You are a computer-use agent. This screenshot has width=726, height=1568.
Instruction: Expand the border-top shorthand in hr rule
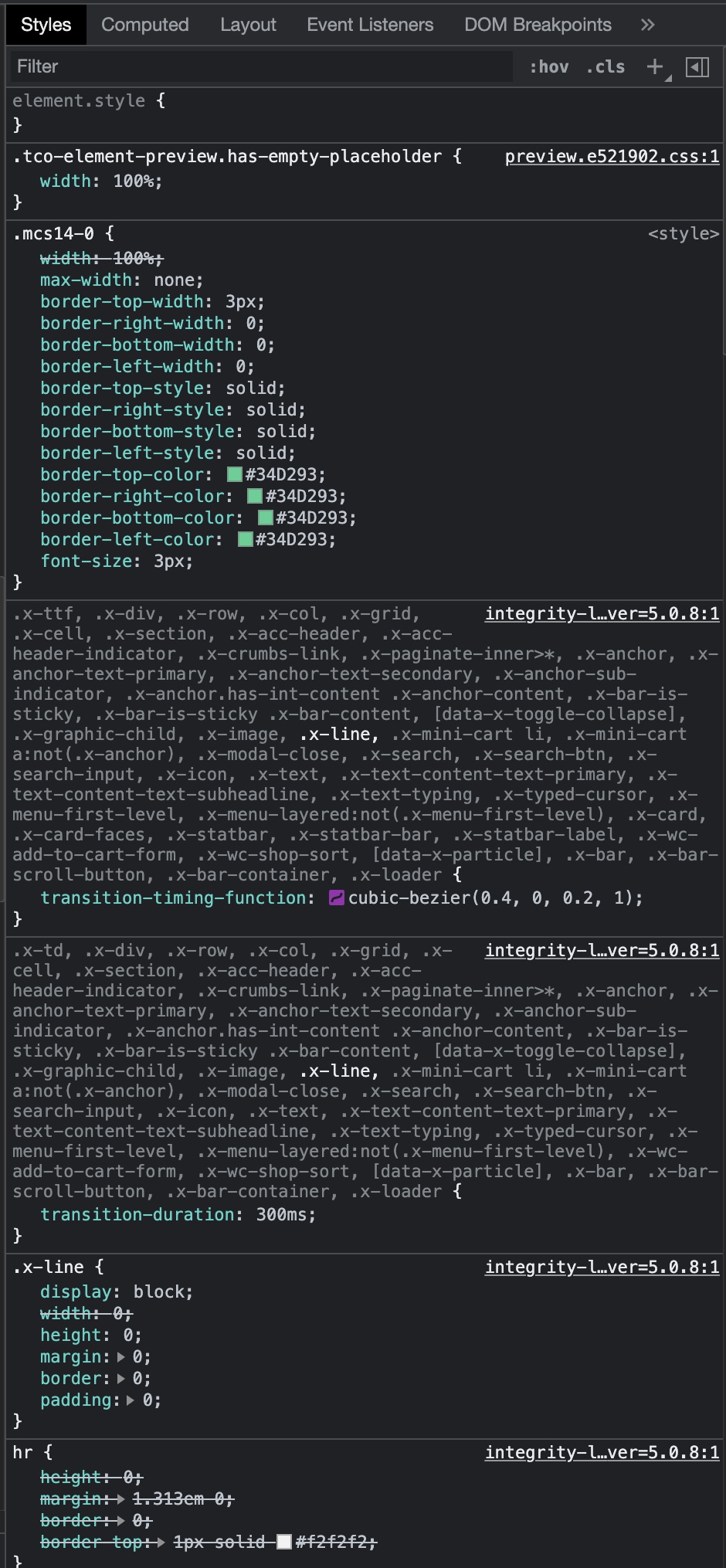point(161,1543)
